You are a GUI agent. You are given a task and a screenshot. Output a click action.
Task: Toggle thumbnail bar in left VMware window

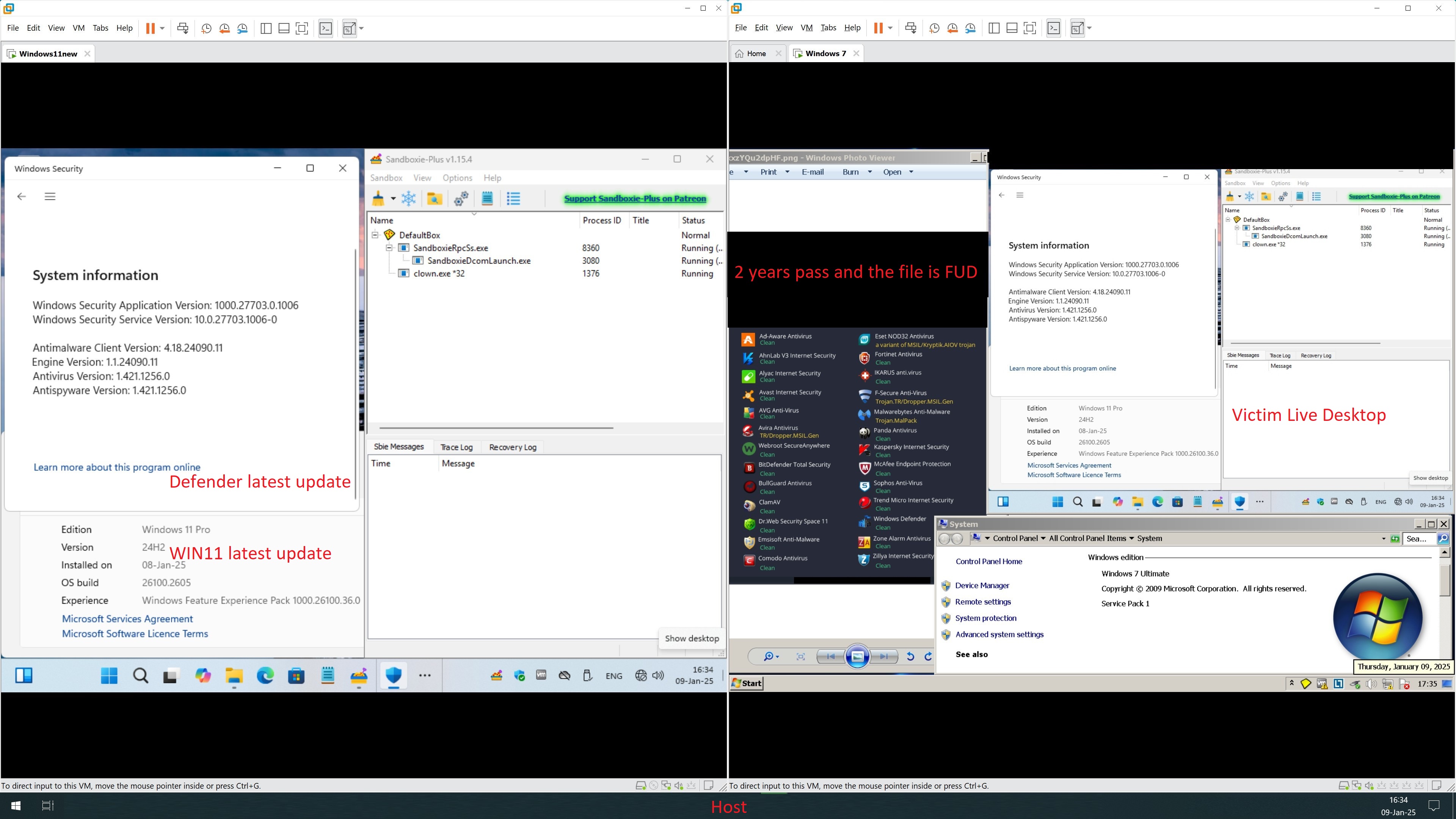point(284,28)
